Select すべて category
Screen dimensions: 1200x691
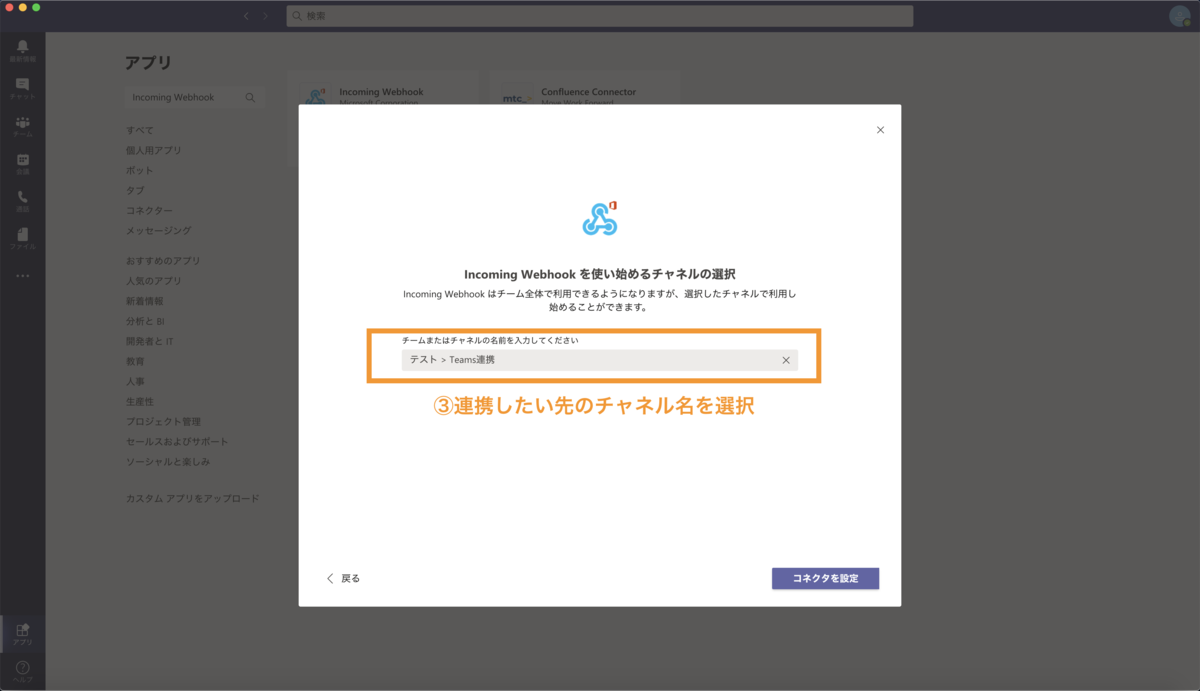click(x=140, y=130)
